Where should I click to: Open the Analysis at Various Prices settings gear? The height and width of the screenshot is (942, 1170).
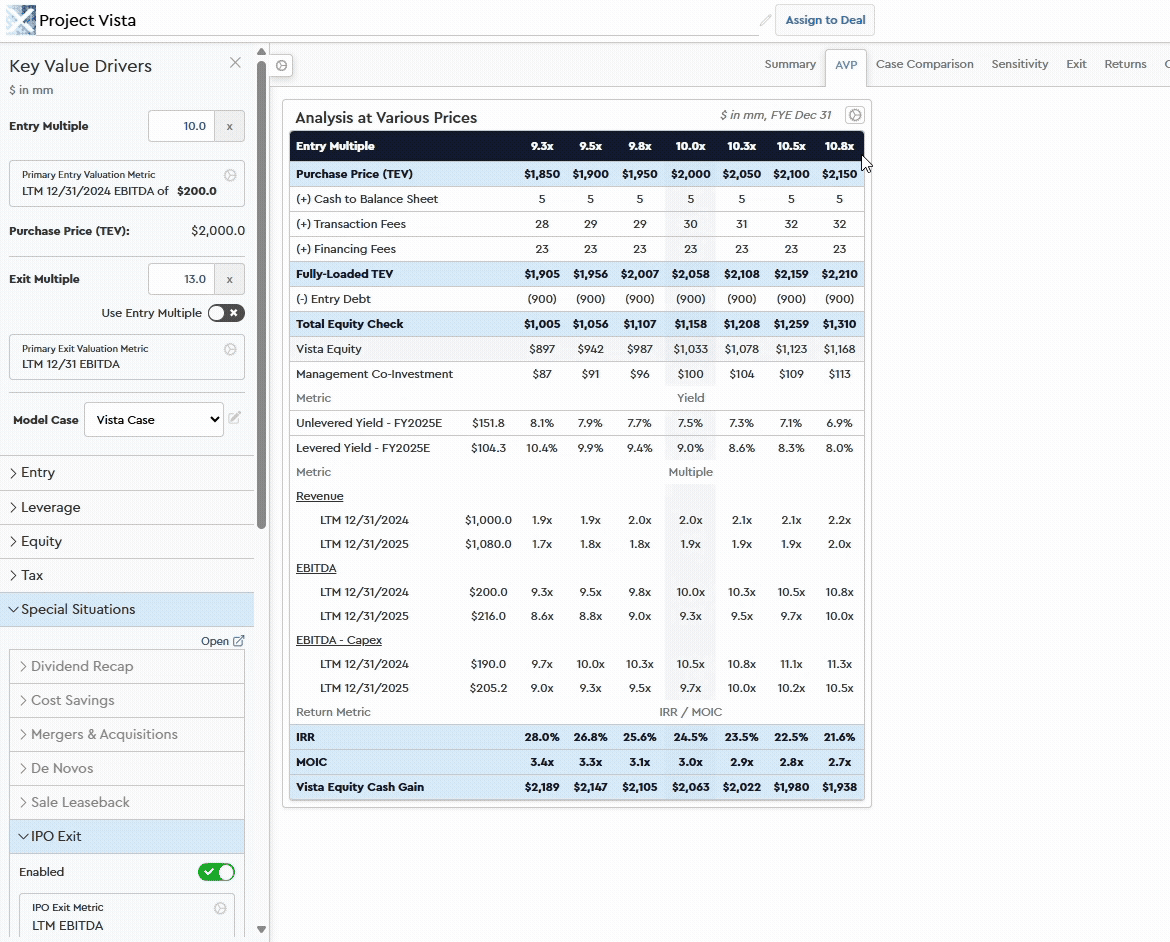click(855, 115)
